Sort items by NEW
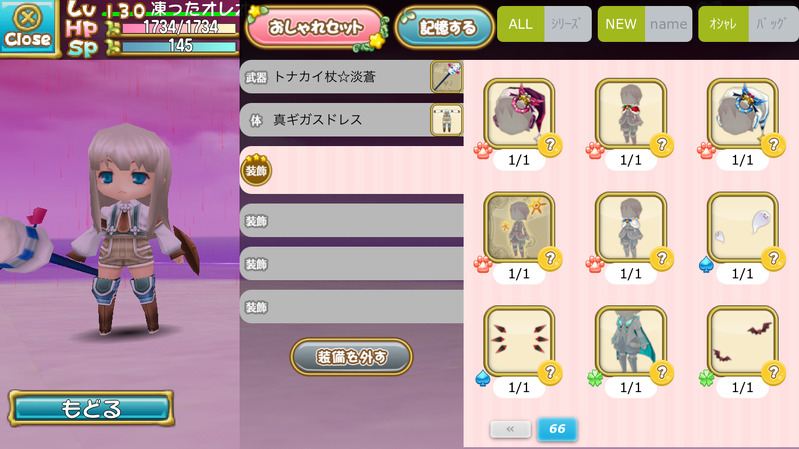Screen dimensions: 799x449 pos(621,24)
